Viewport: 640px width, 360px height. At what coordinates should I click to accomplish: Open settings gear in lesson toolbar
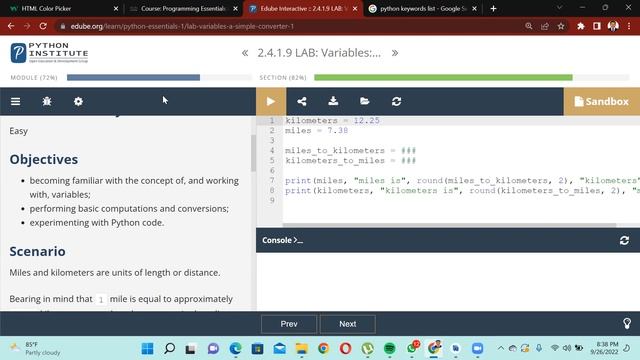point(78,101)
